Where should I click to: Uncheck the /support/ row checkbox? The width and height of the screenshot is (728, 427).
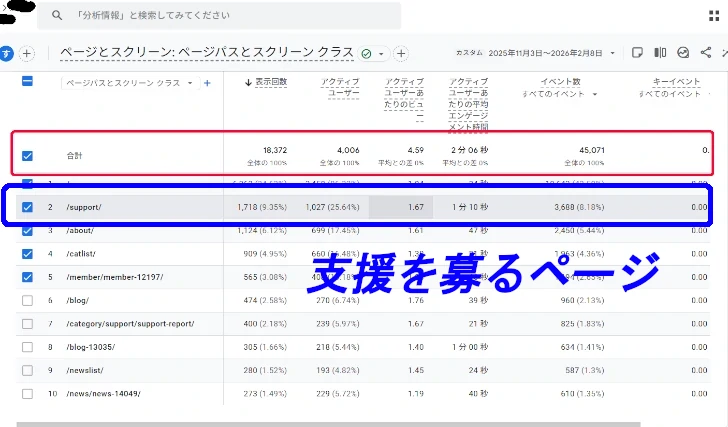click(x=27, y=207)
